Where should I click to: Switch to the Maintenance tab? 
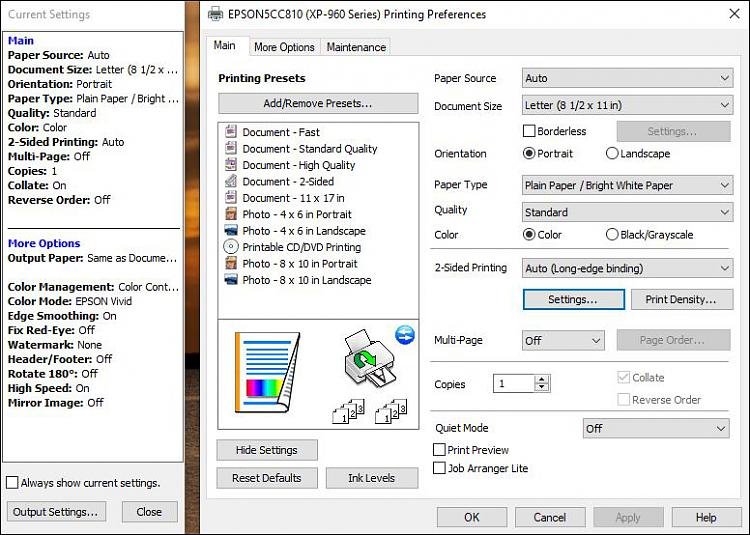(356, 47)
